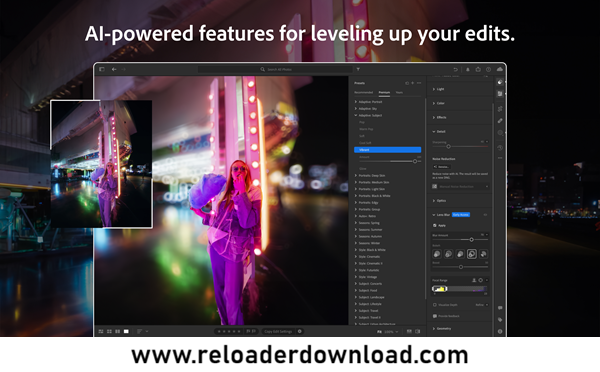Open the 100% zoom dropdown
The image size is (600, 372).
[x=391, y=332]
